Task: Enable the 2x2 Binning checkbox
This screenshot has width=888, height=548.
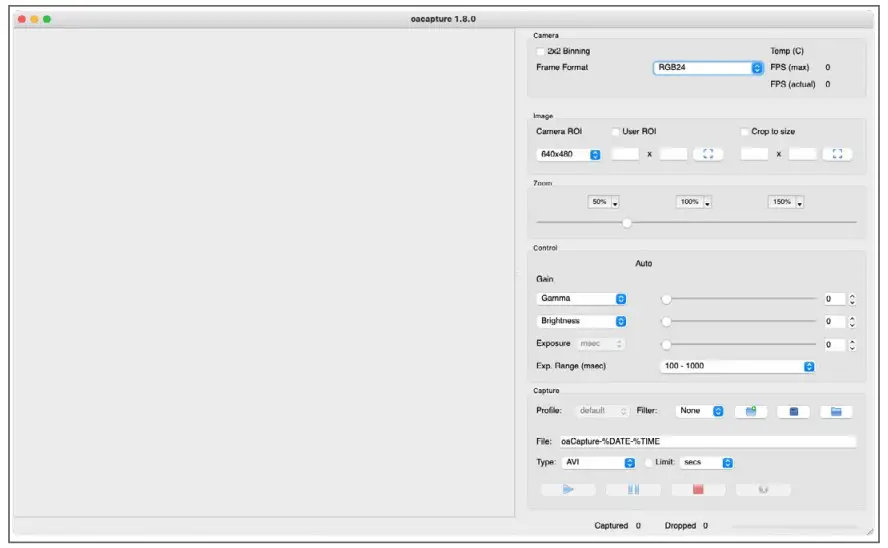Action: click(541, 51)
